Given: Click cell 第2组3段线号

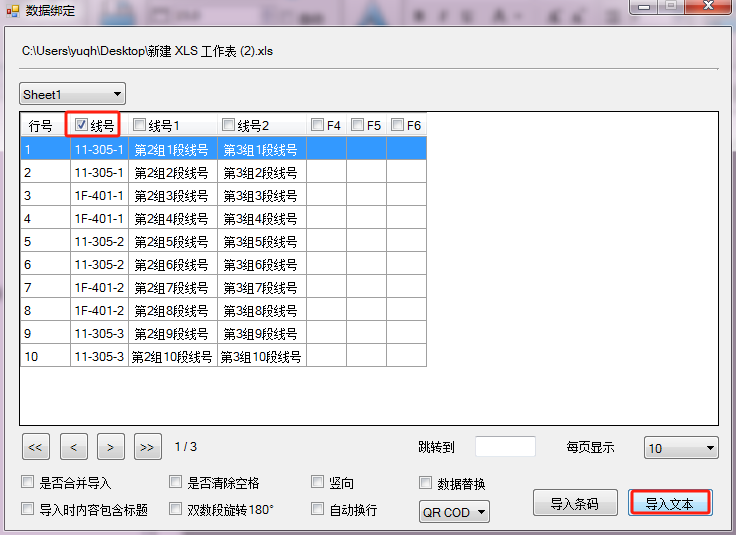Looking at the screenshot, I should tap(173, 195).
